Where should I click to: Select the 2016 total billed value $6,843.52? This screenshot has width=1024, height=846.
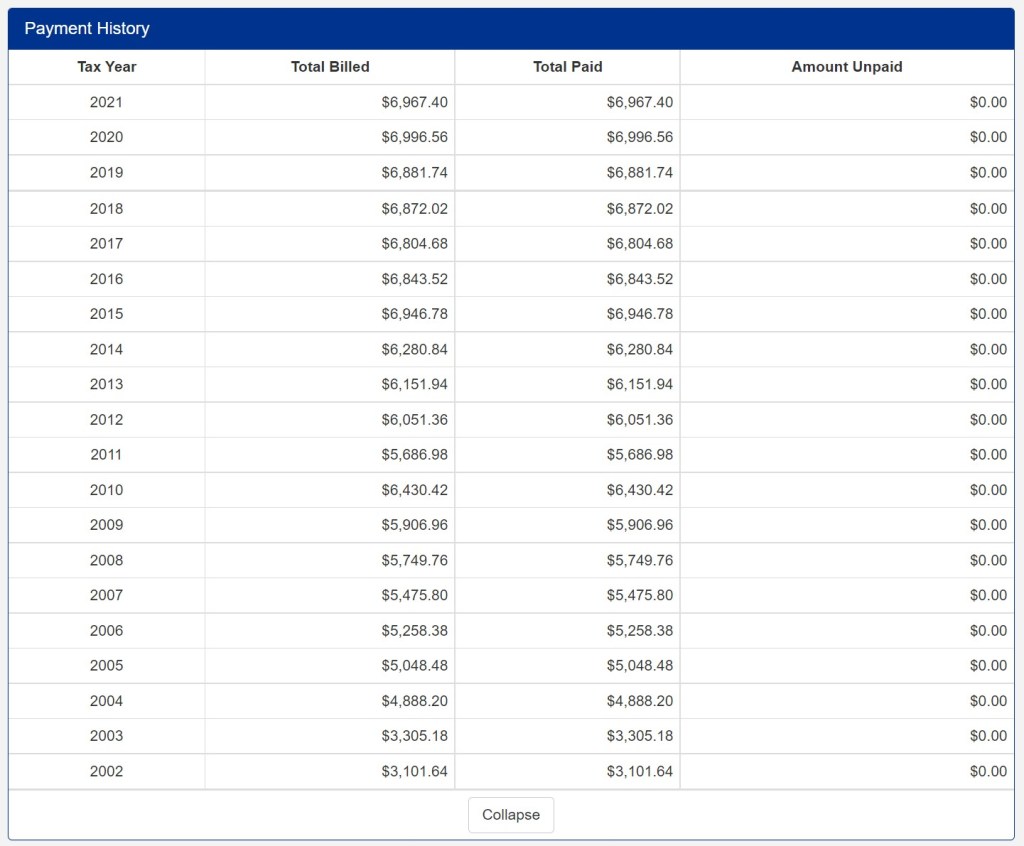(414, 279)
